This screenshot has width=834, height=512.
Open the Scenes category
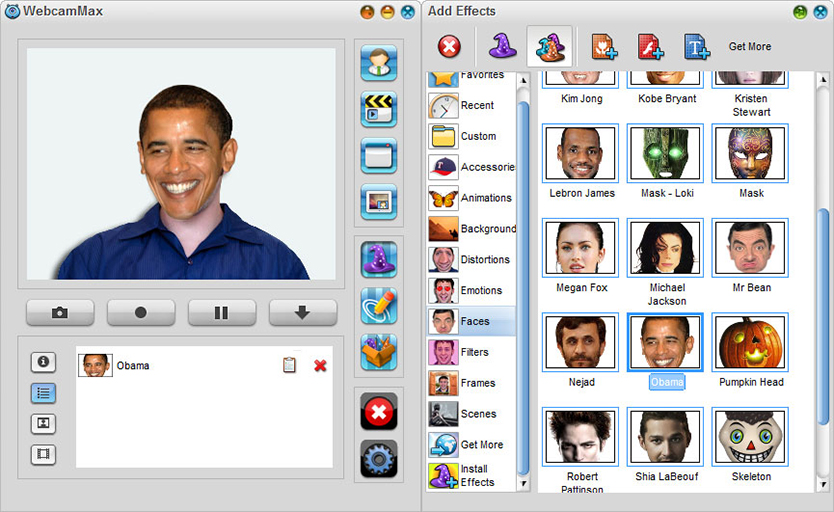click(x=471, y=414)
